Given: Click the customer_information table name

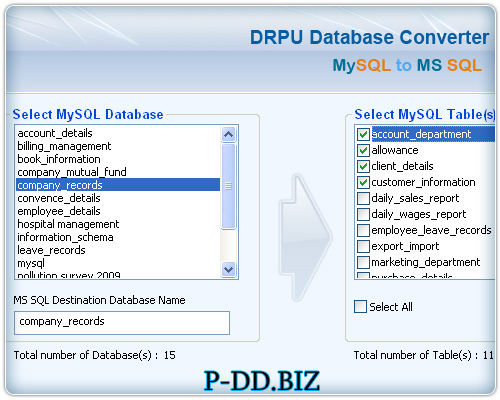Looking at the screenshot, I should [423, 182].
